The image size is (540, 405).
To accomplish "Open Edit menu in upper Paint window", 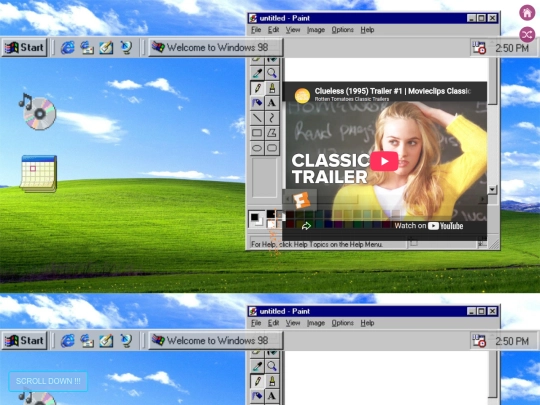I will (x=273, y=30).
